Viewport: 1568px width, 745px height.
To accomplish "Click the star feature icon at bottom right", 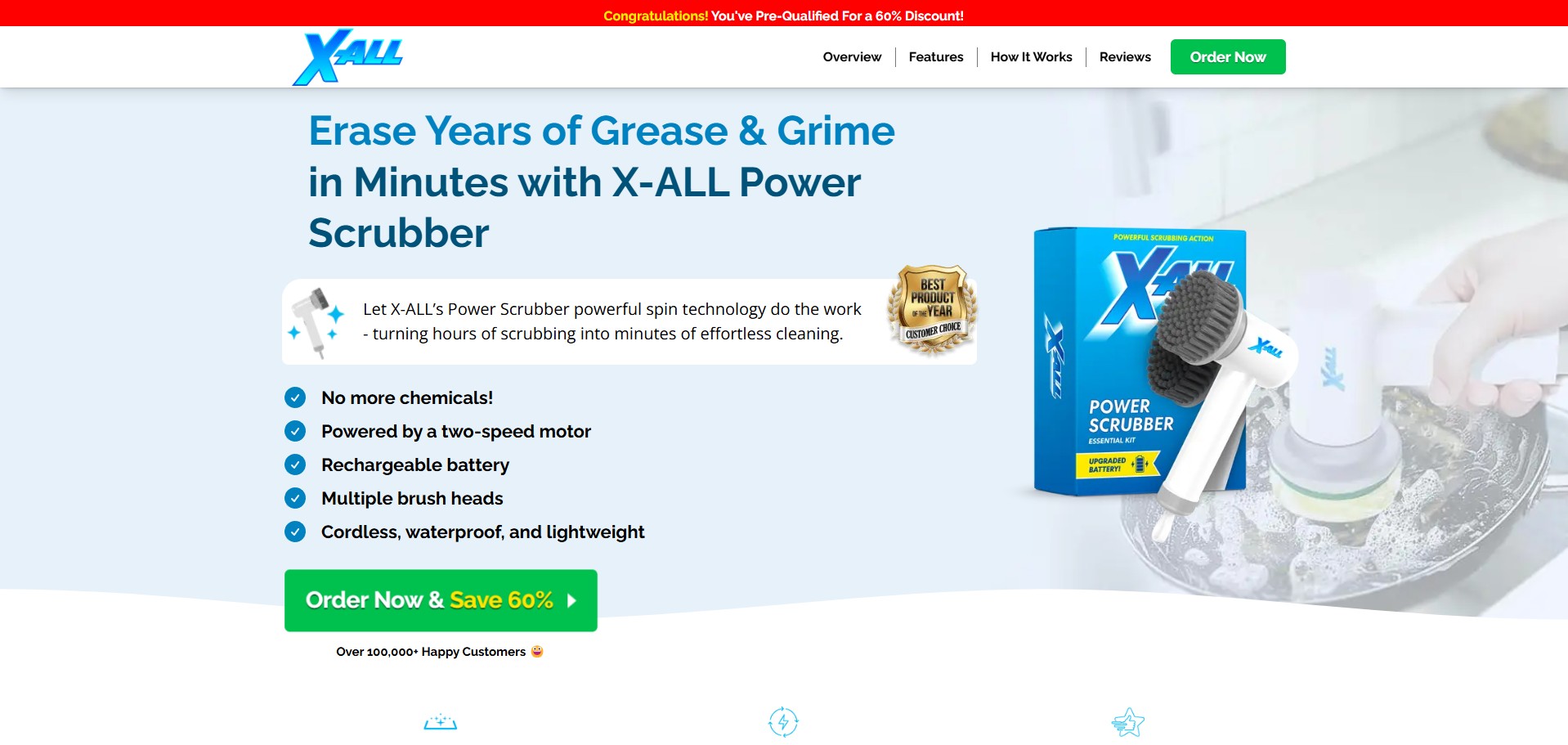I will coord(1128,722).
